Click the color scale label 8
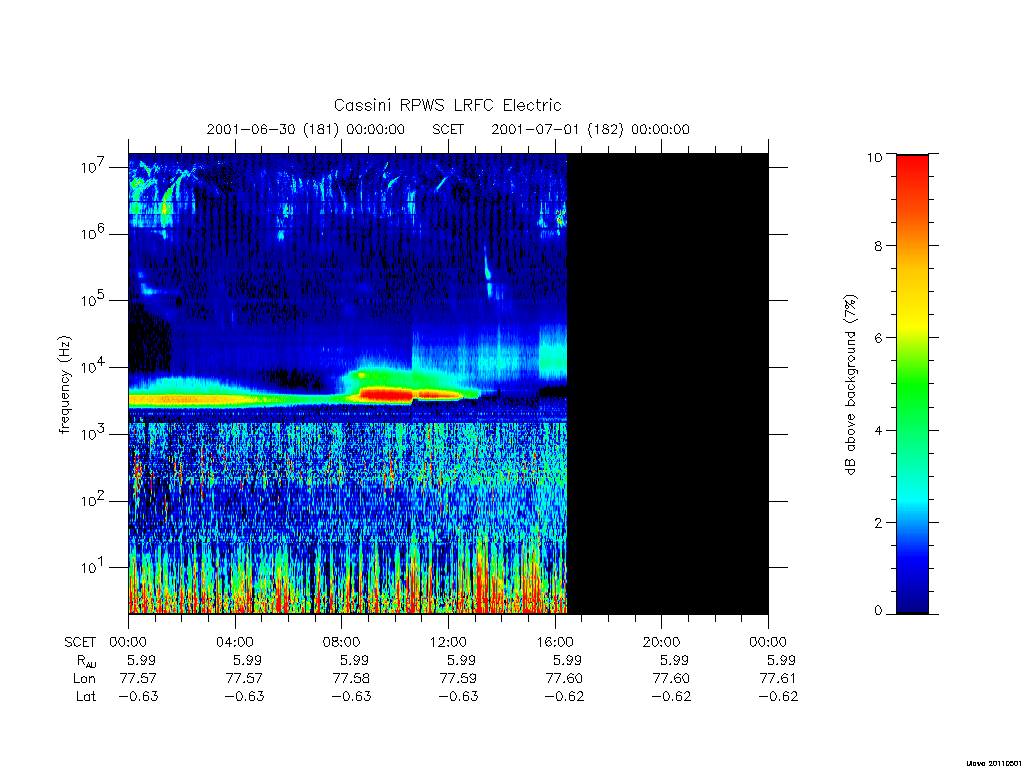The width and height of the screenshot is (1024, 768). point(878,246)
